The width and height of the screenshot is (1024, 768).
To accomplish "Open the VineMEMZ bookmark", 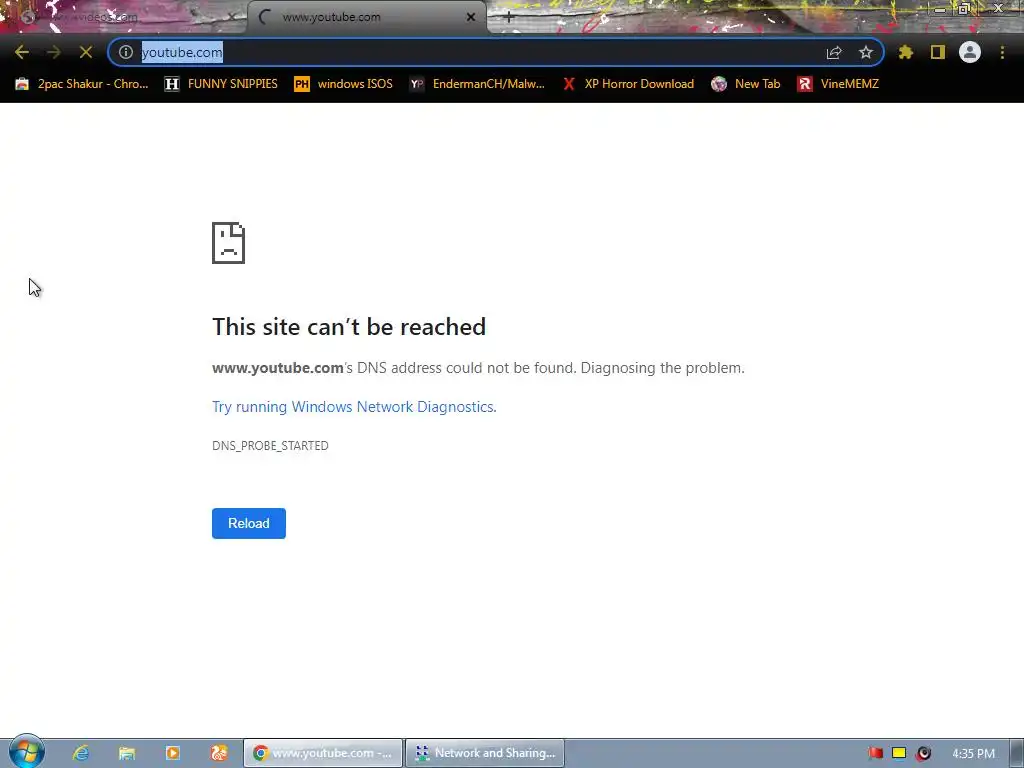I will click(839, 84).
